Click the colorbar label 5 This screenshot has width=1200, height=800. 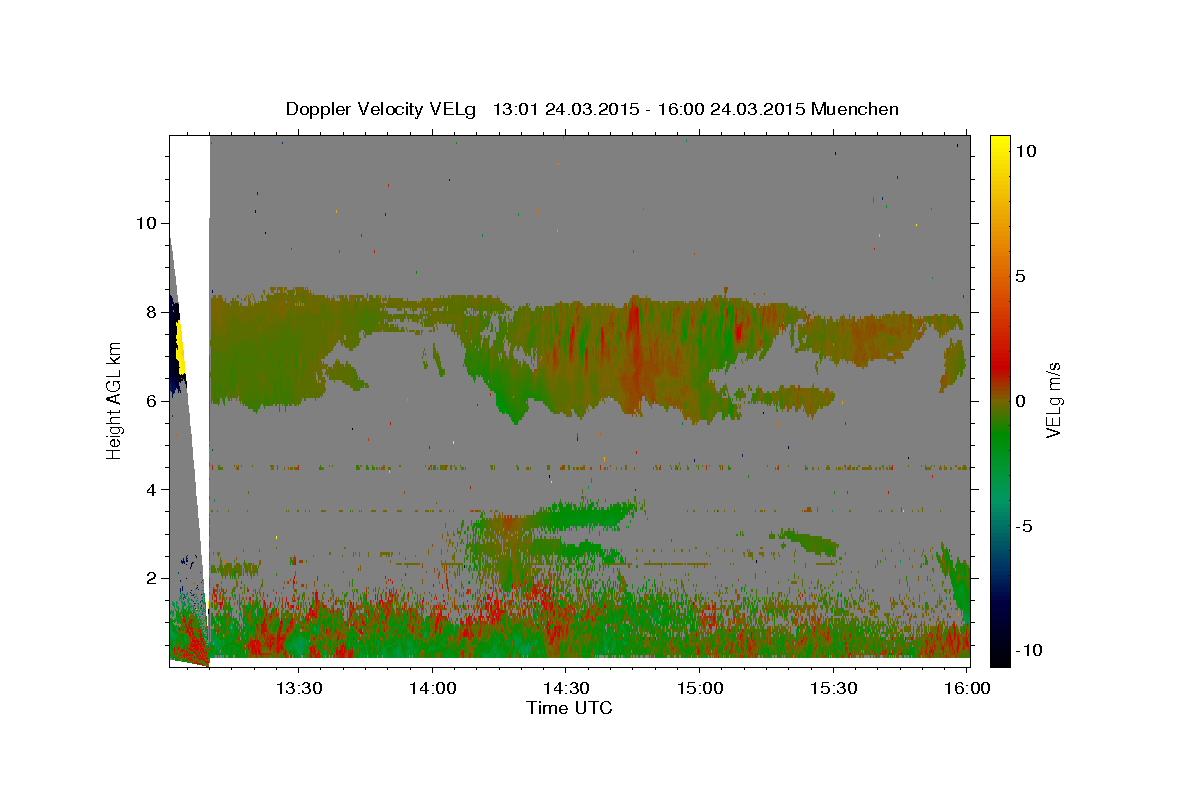pos(1020,276)
